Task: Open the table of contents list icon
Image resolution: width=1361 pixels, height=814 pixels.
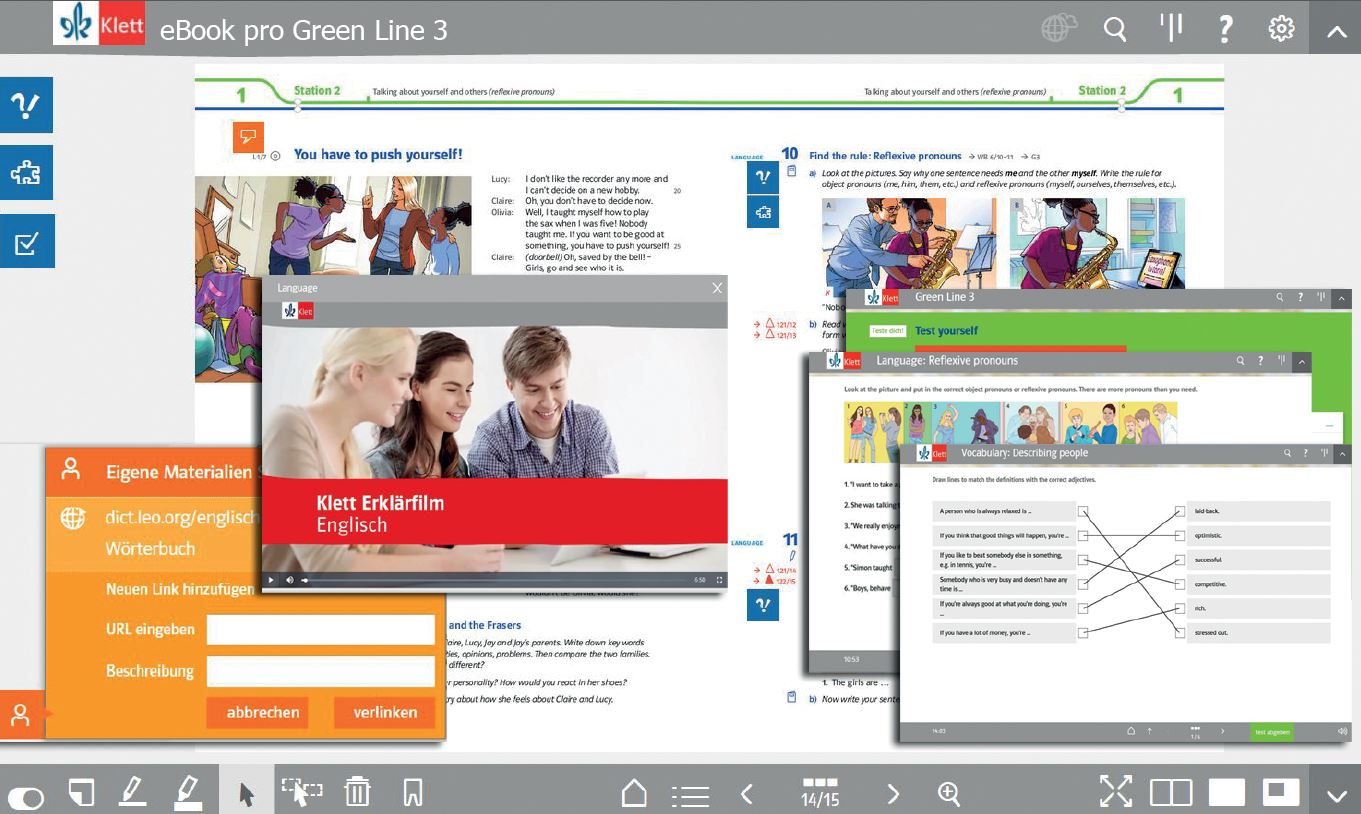Action: coord(690,795)
